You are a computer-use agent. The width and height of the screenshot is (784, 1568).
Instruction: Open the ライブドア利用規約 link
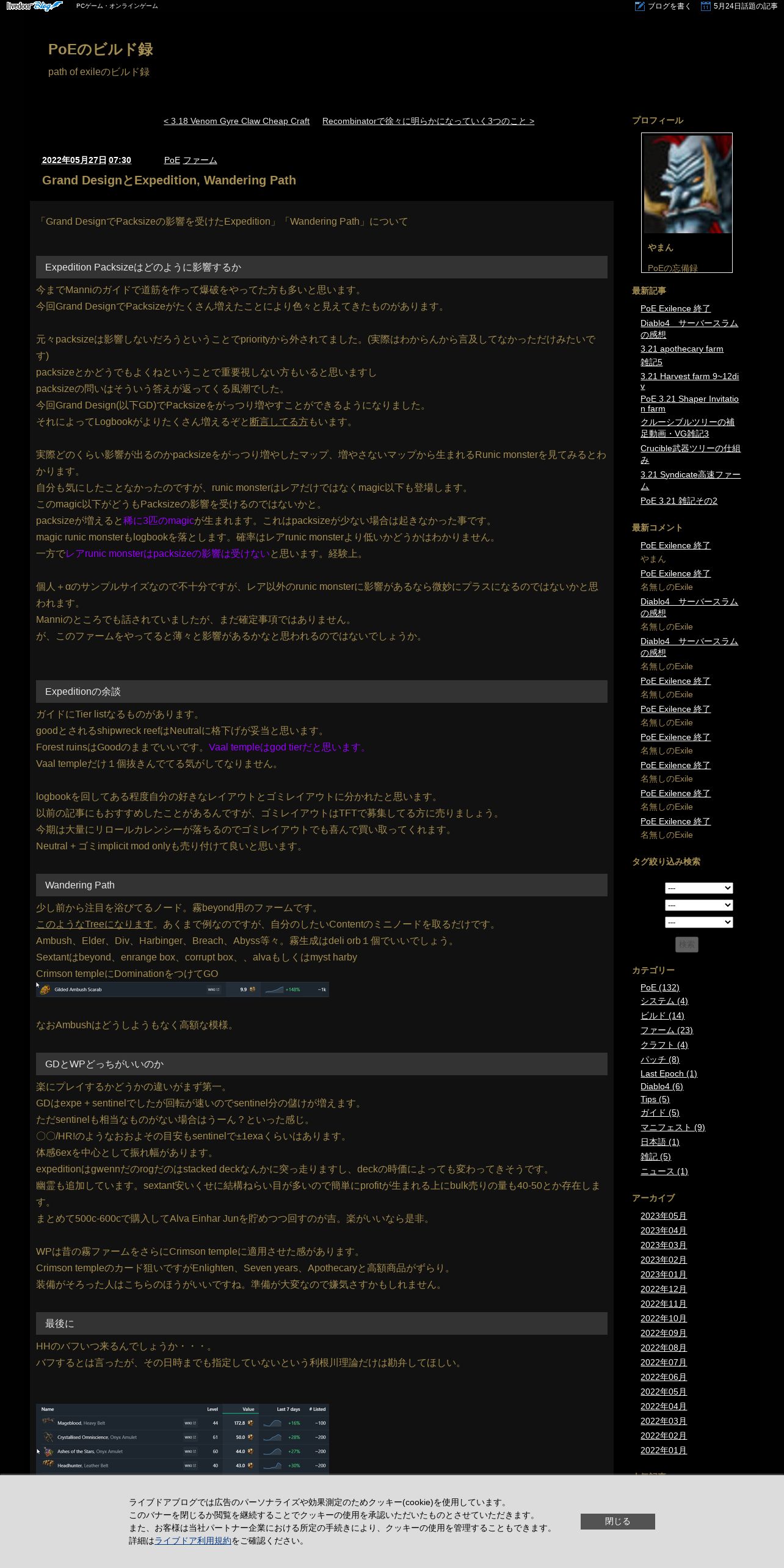click(193, 1541)
